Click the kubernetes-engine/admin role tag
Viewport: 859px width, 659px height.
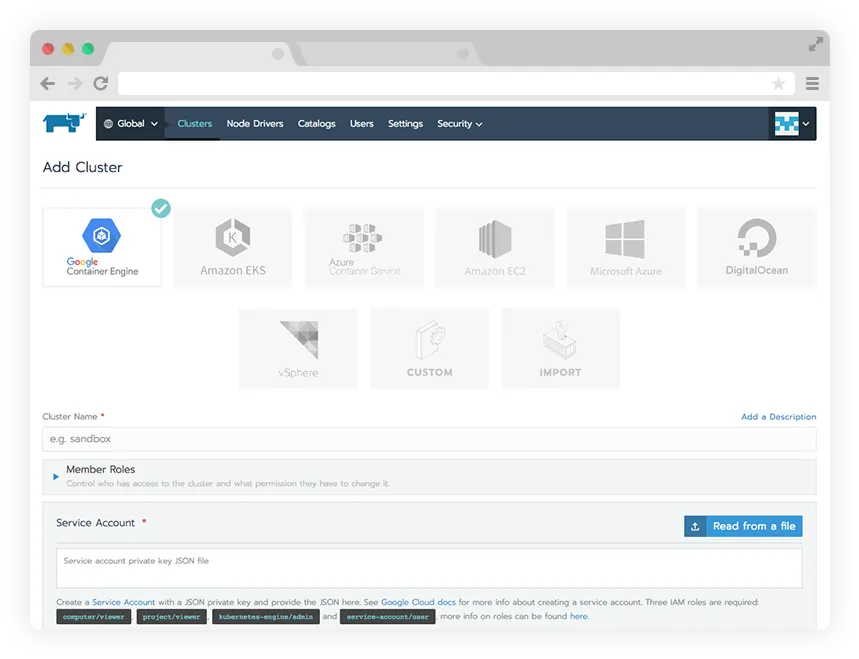tap(266, 617)
